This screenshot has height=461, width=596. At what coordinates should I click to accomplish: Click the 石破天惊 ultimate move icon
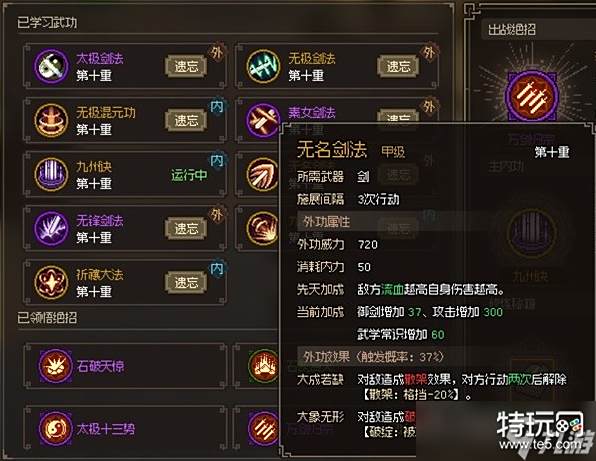tap(55, 366)
